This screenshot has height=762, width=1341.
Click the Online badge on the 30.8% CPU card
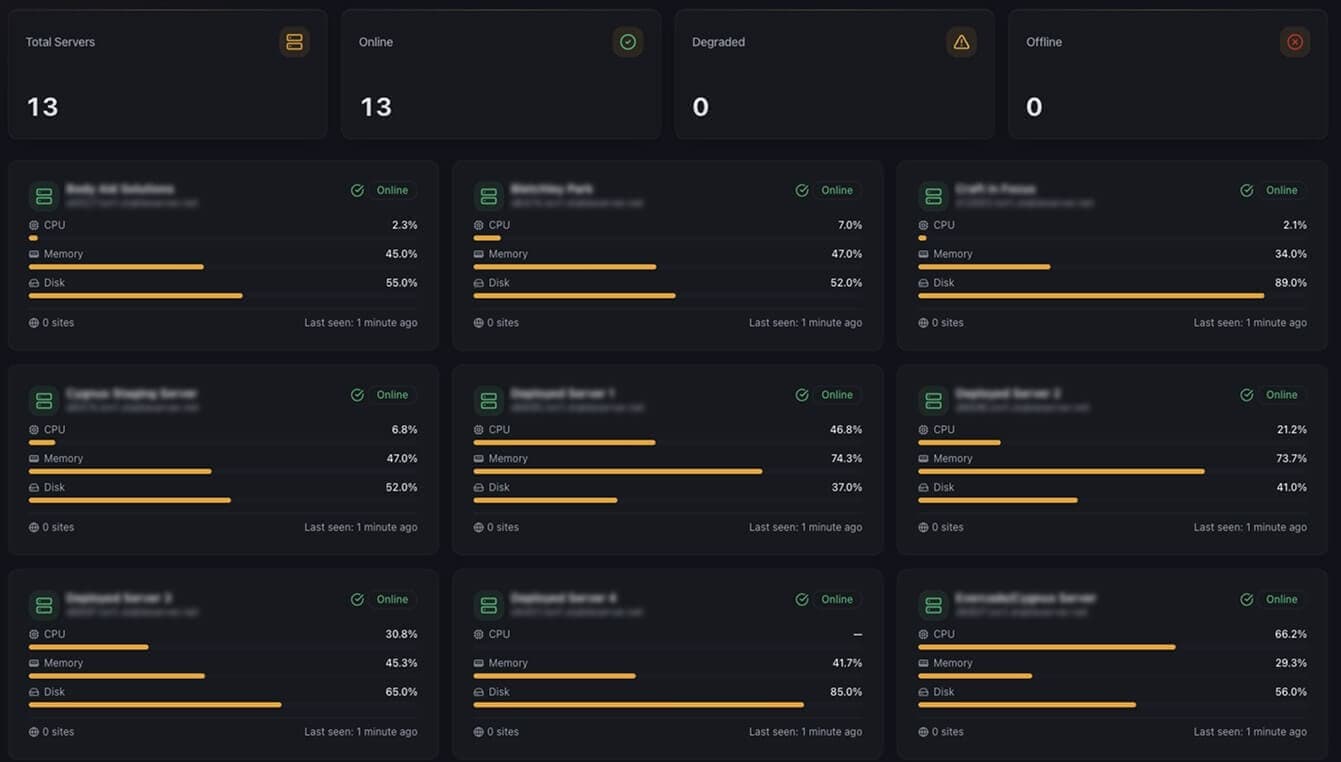(x=392, y=600)
